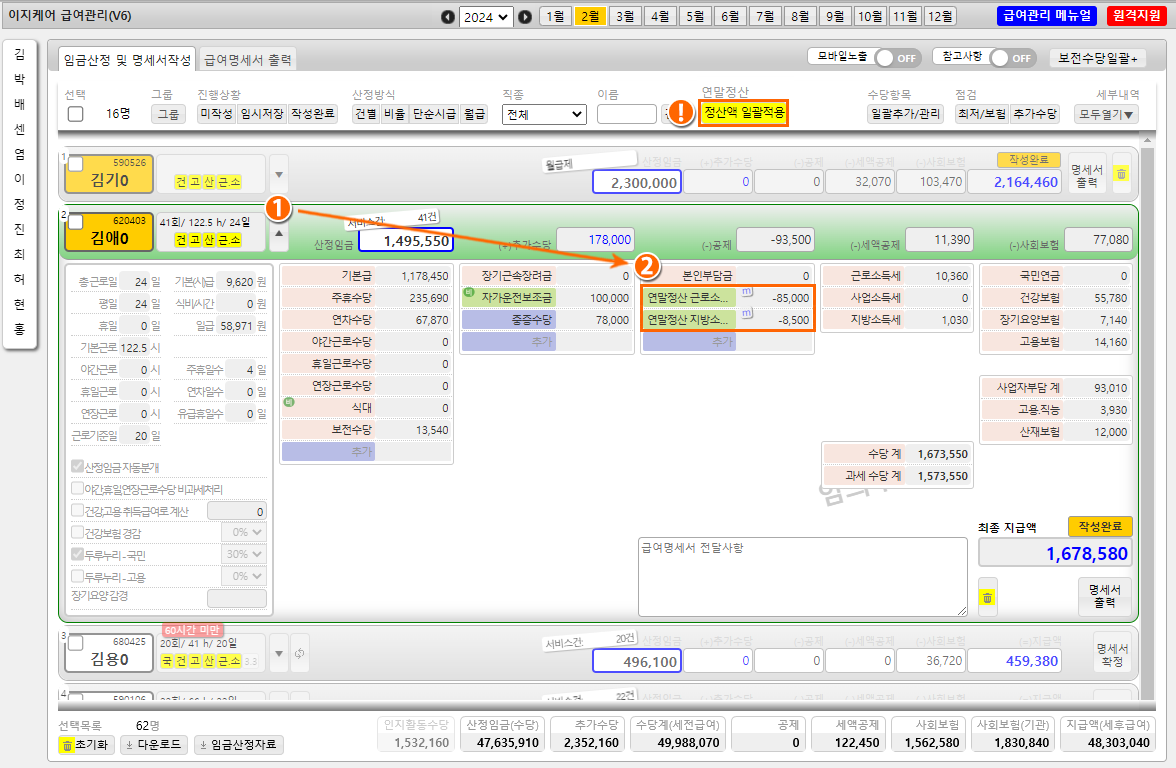
Task: Select the 3월 month tab
Action: click(x=625, y=16)
